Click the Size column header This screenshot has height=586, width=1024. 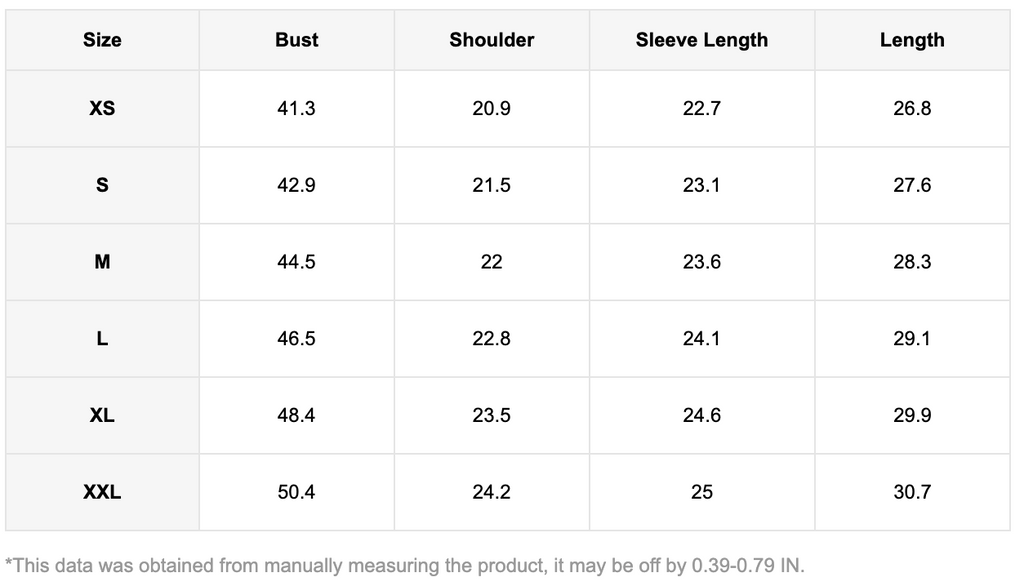tap(102, 40)
